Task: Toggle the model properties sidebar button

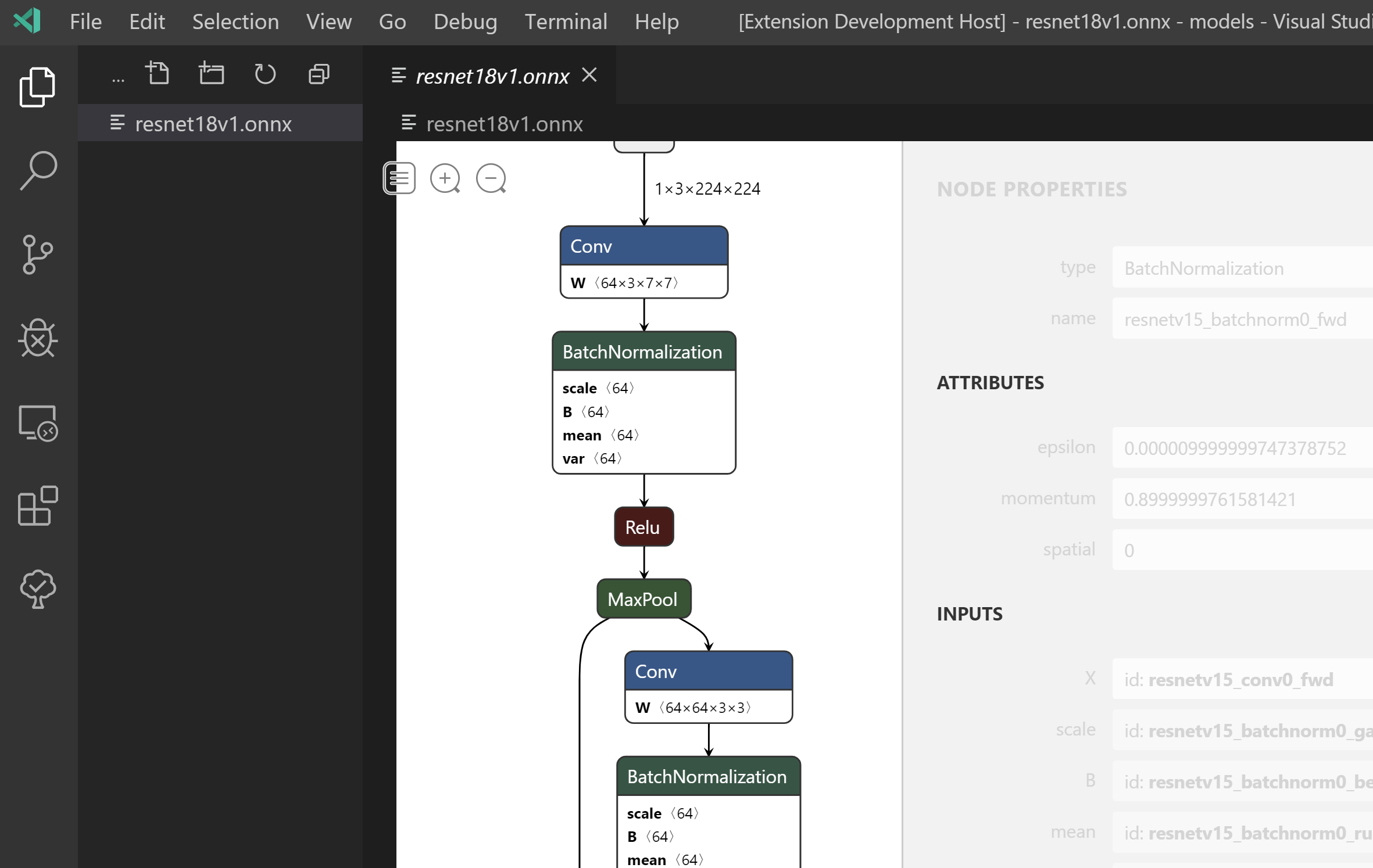Action: pos(399,178)
